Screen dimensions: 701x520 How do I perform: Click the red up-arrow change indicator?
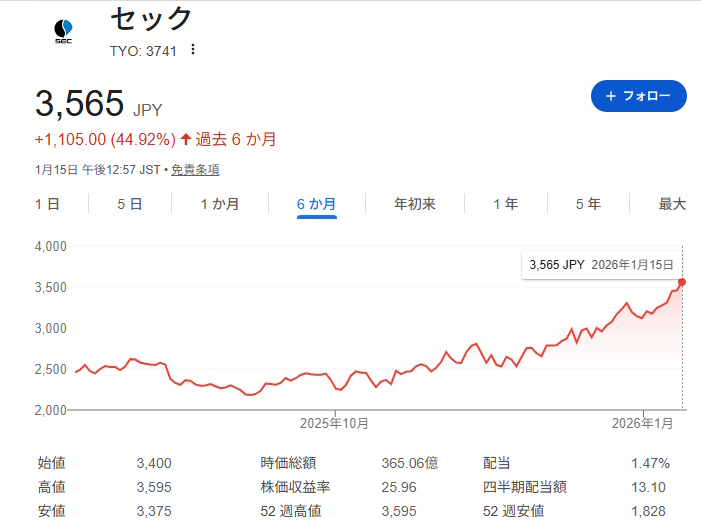coord(185,139)
